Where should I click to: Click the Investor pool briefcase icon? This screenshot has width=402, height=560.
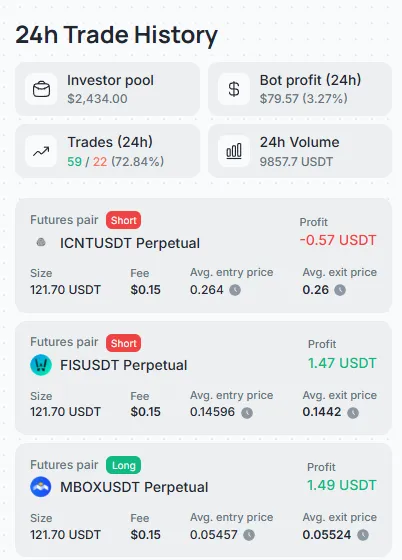pos(41,89)
